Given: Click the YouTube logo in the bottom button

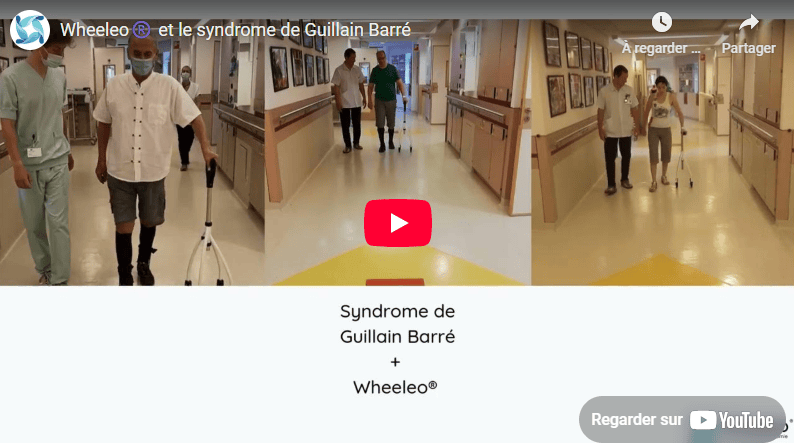Looking at the screenshot, I should 732,420.
